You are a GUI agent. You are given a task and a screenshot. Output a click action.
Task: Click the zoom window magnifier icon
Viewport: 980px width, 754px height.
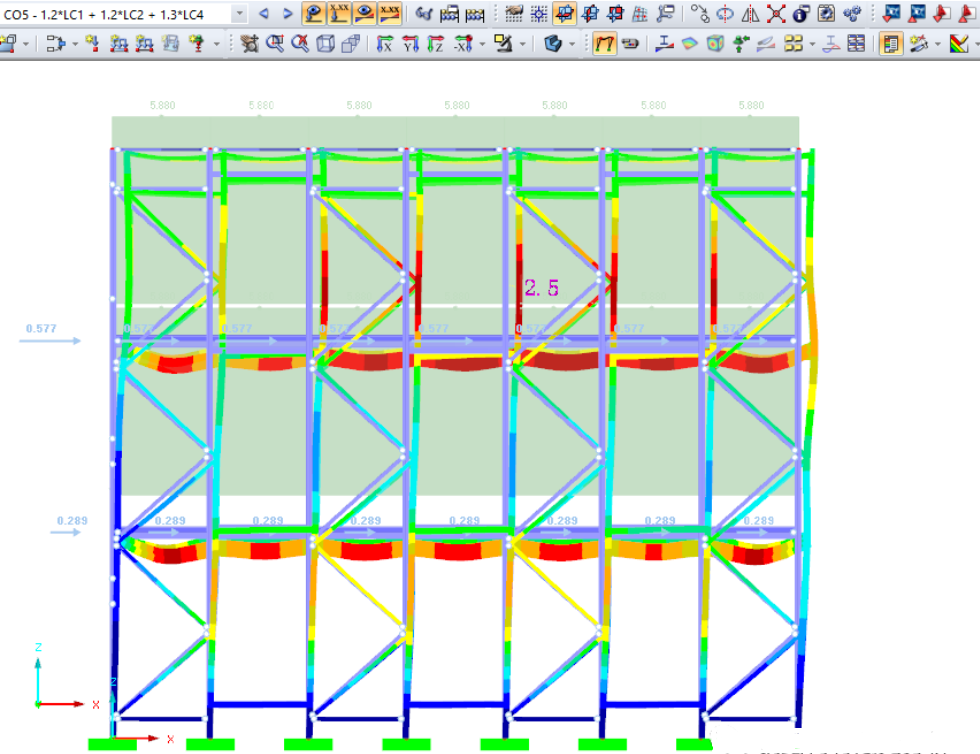274,44
